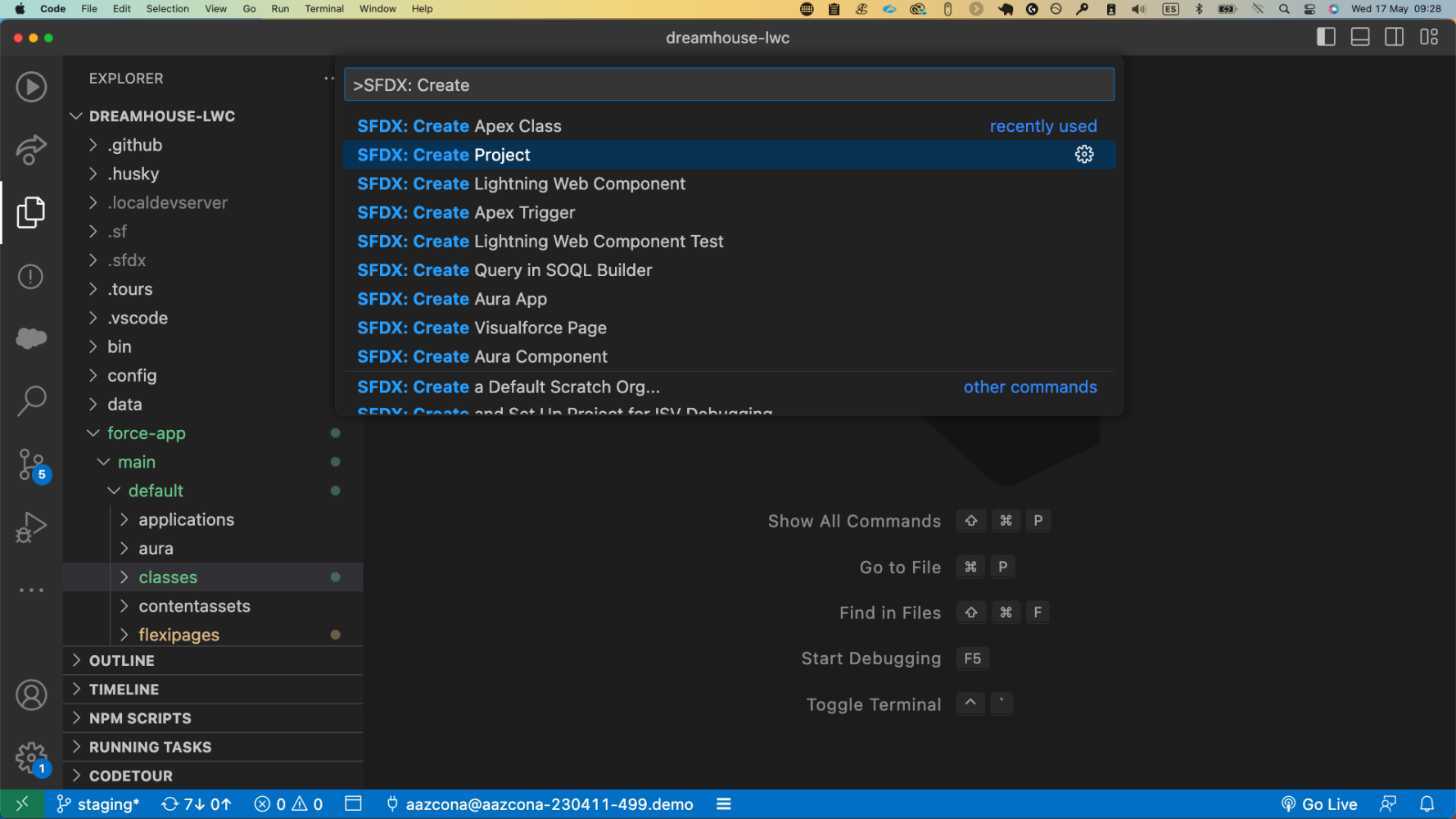Open the Search view in activity bar
The width and height of the screenshot is (1456, 819).
point(31,400)
